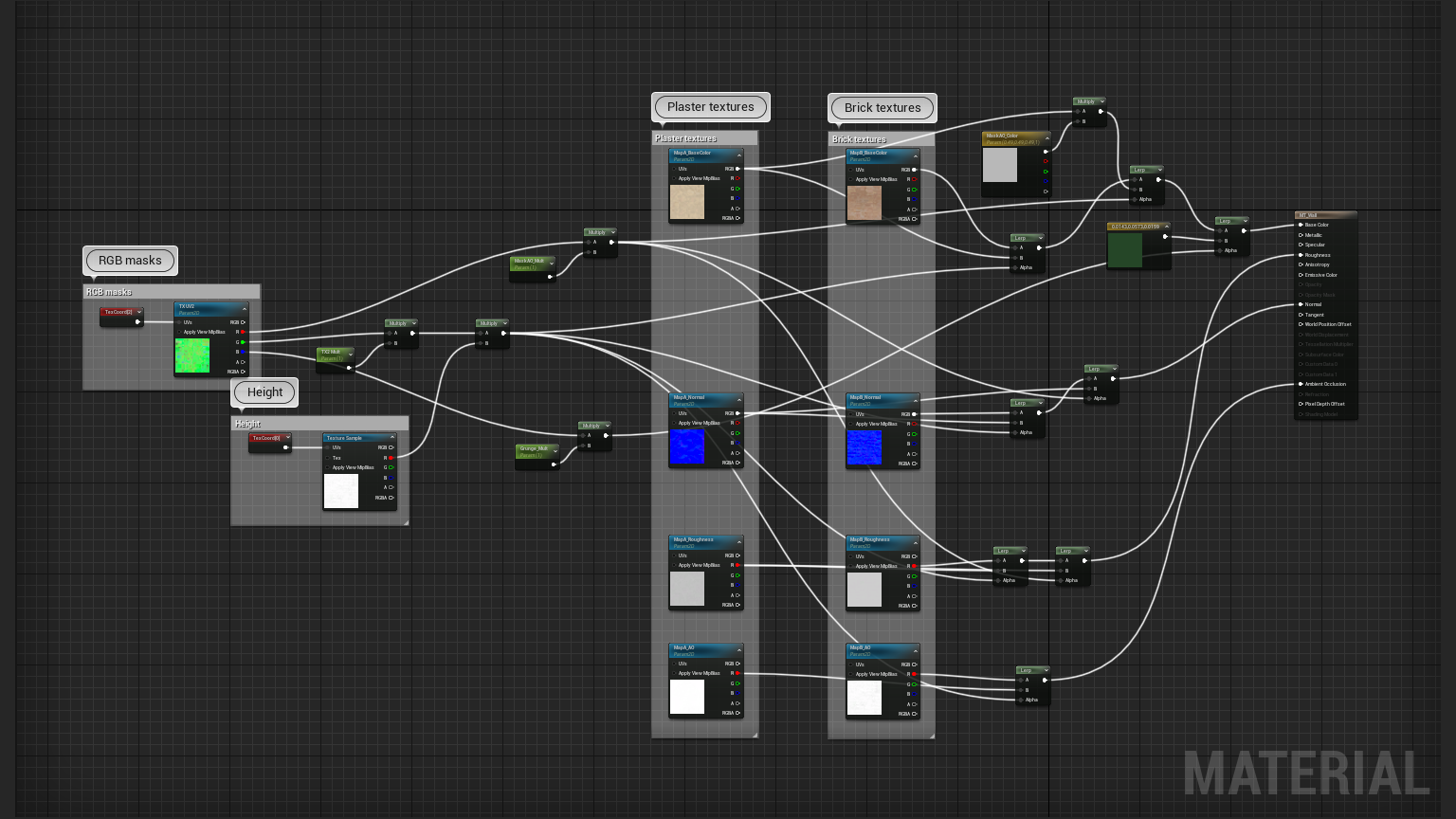Click the A input pin of the topmost Multiply node
1456x819 pixels.
click(1078, 112)
